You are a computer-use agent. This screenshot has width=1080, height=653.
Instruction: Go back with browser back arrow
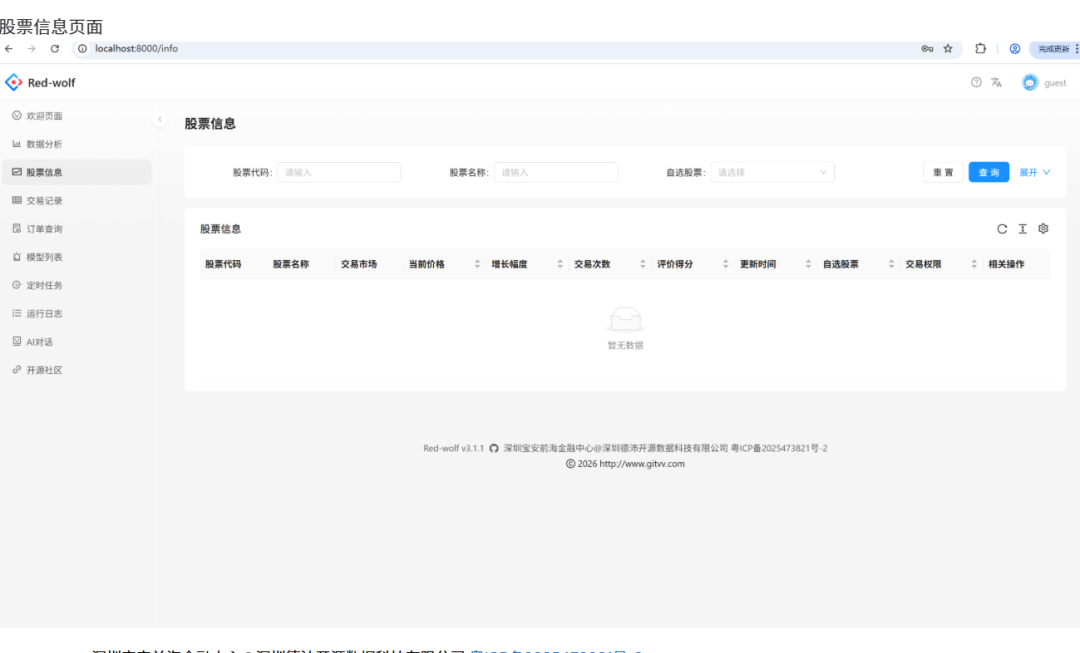pyautogui.click(x=9, y=49)
